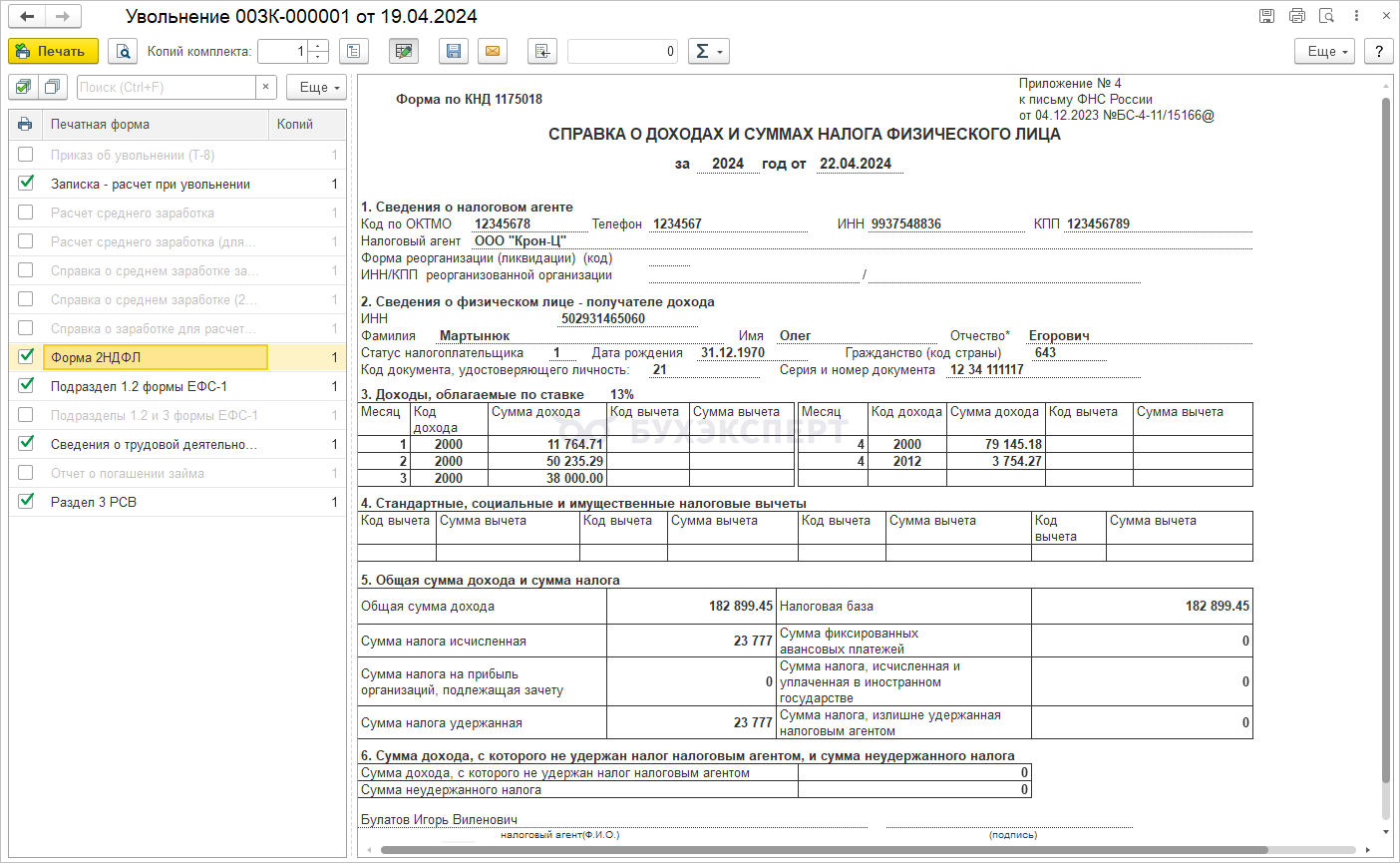Toggle the document editing mode icon
The height and width of the screenshot is (863, 1400).
404,51
